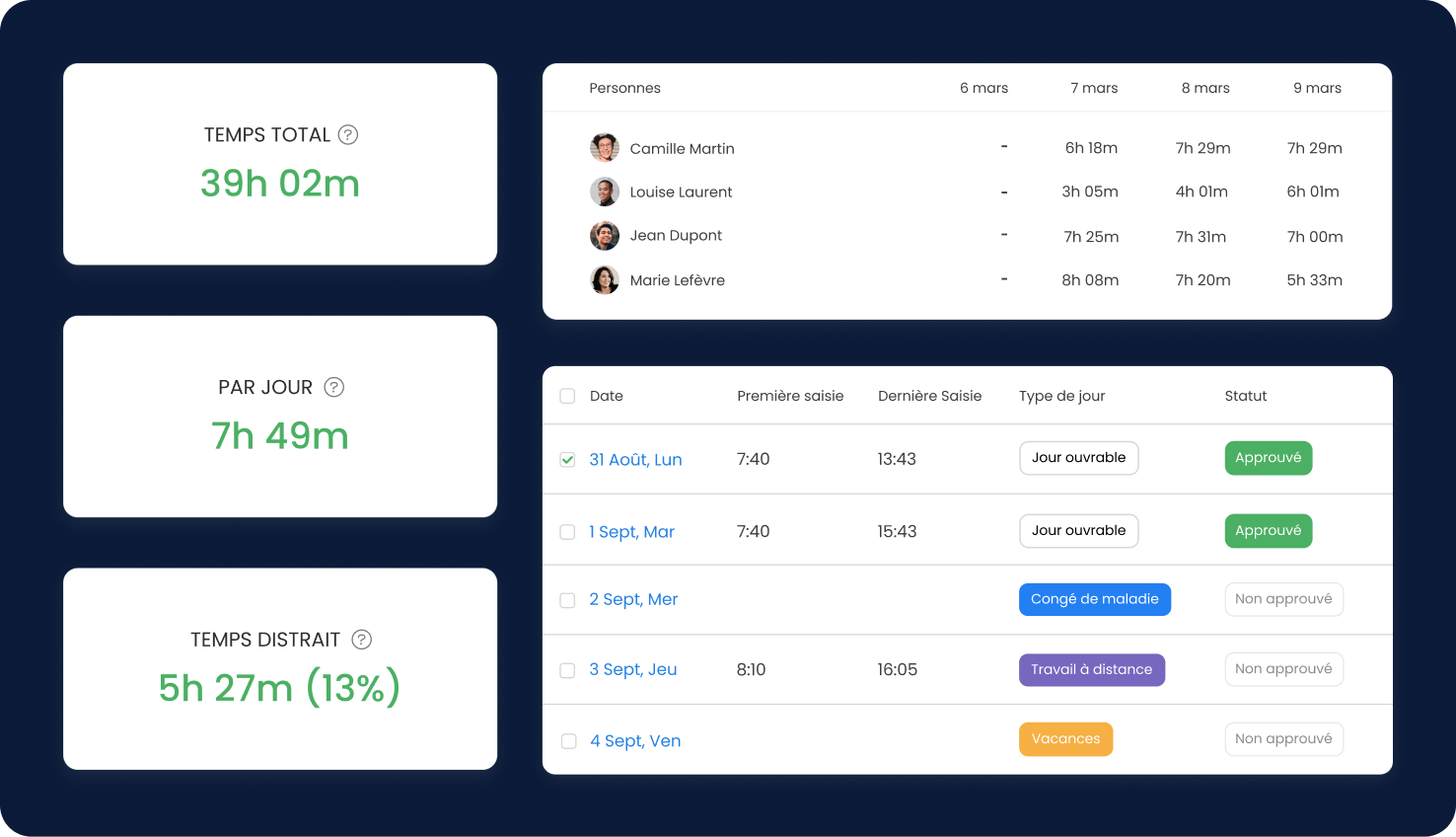This screenshot has width=1456, height=837.
Task: Uncheck the 31 Août, Lun row checkbox
Action: 567,460
